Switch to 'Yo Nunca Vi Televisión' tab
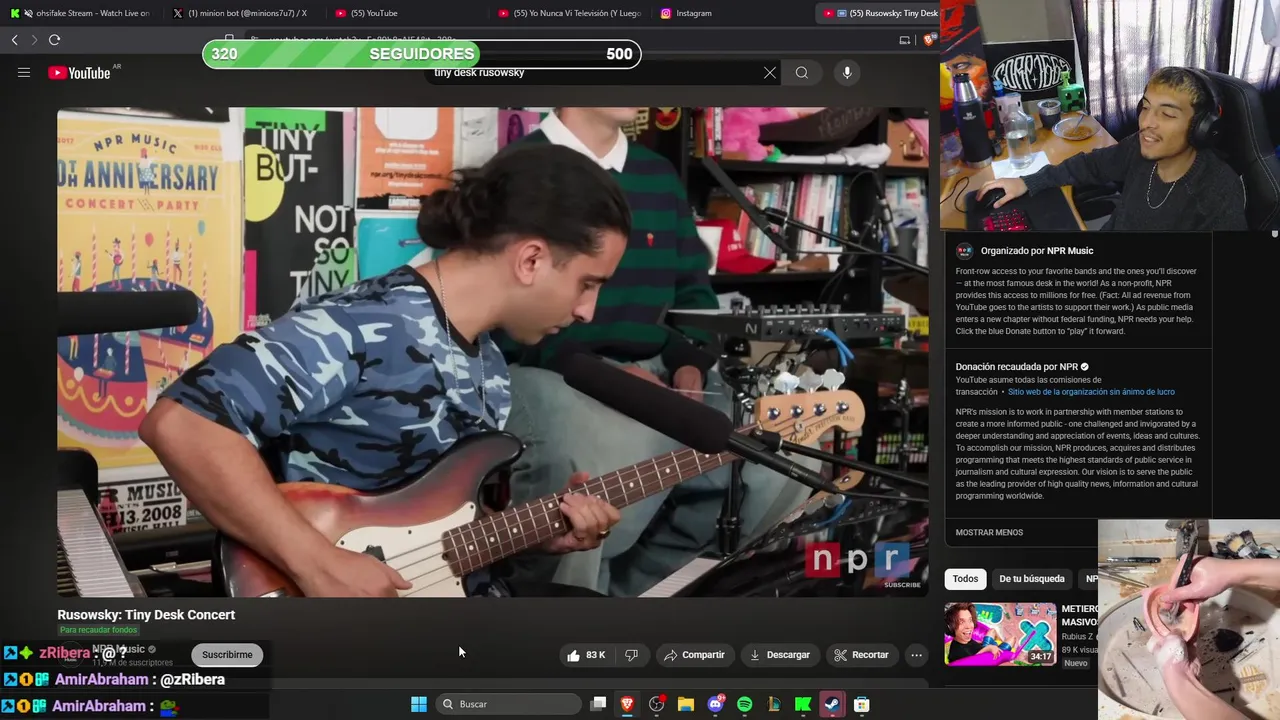The image size is (1280, 720). [570, 13]
